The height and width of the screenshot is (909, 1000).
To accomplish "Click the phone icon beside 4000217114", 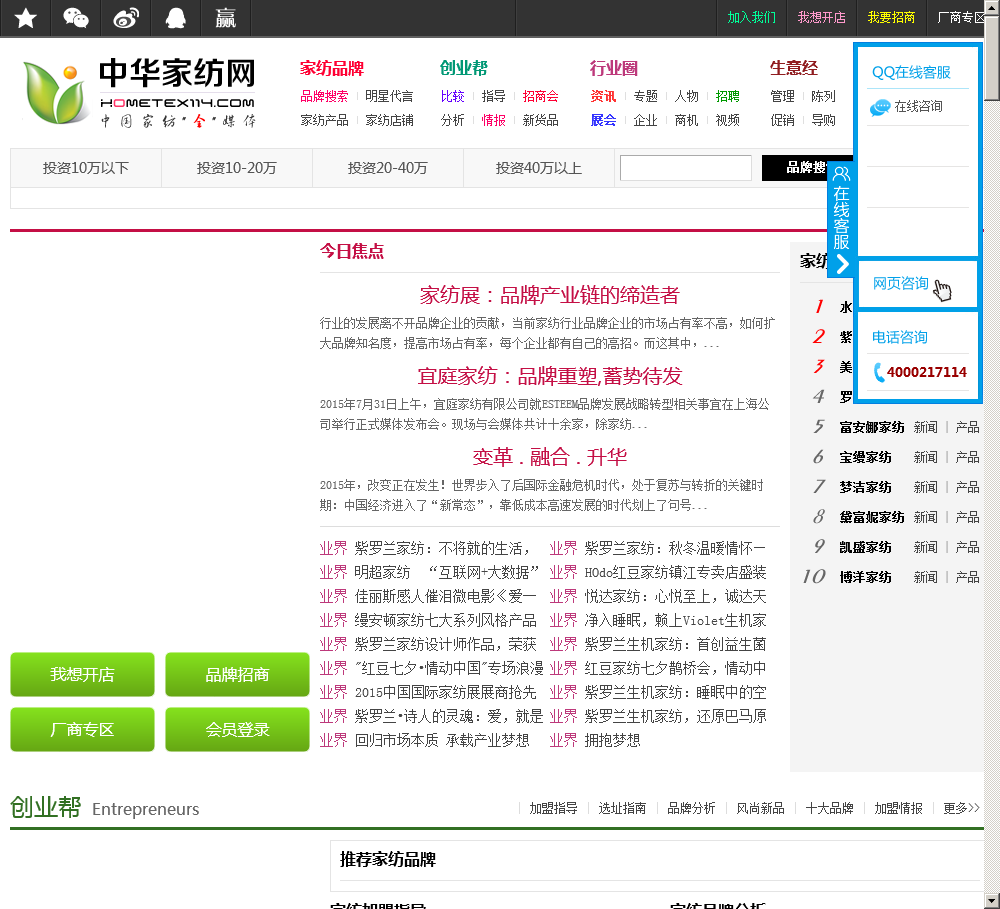I will point(879,372).
